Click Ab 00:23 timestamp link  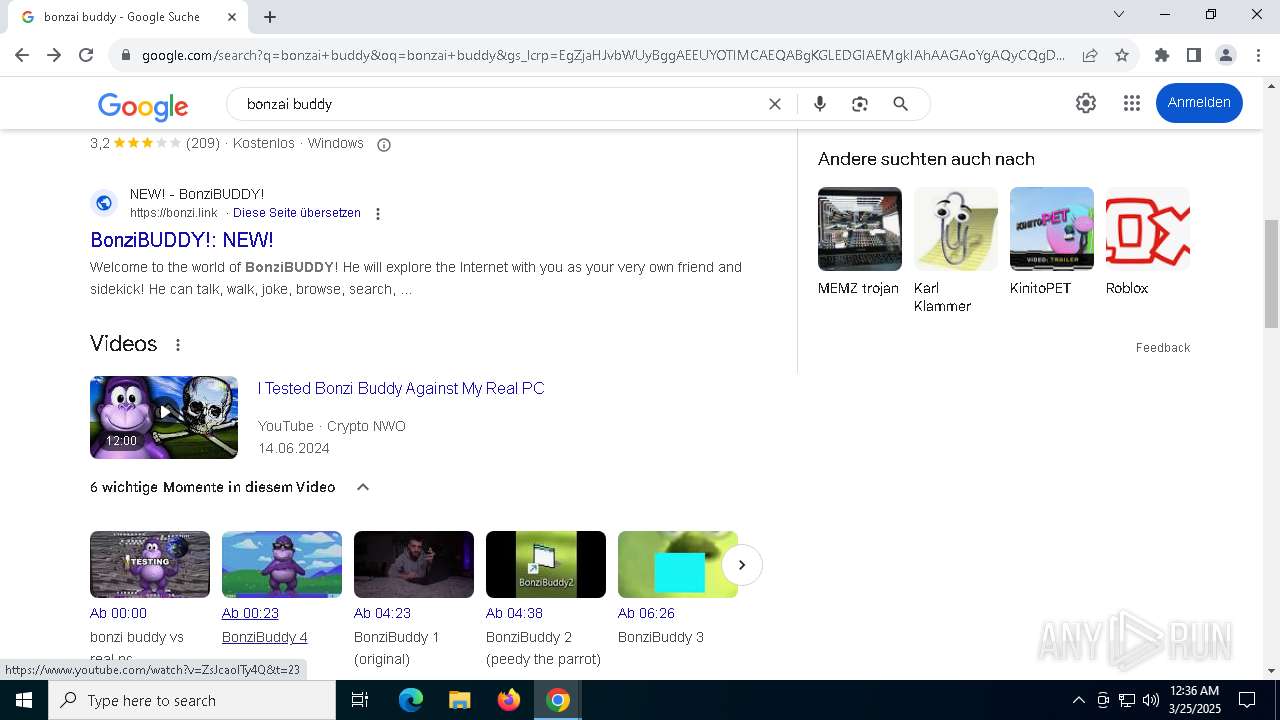pos(250,613)
